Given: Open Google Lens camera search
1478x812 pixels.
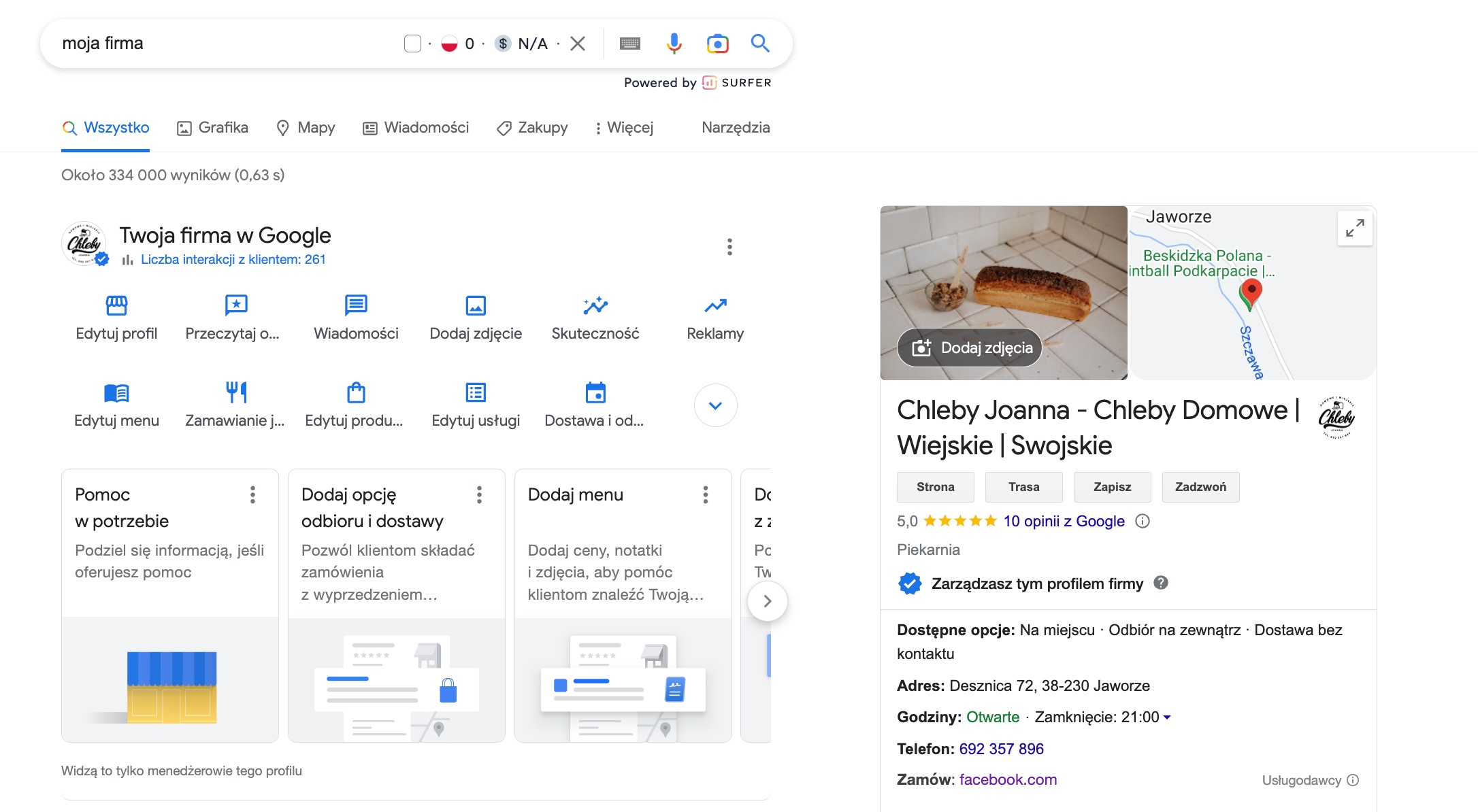Looking at the screenshot, I should tap(717, 43).
